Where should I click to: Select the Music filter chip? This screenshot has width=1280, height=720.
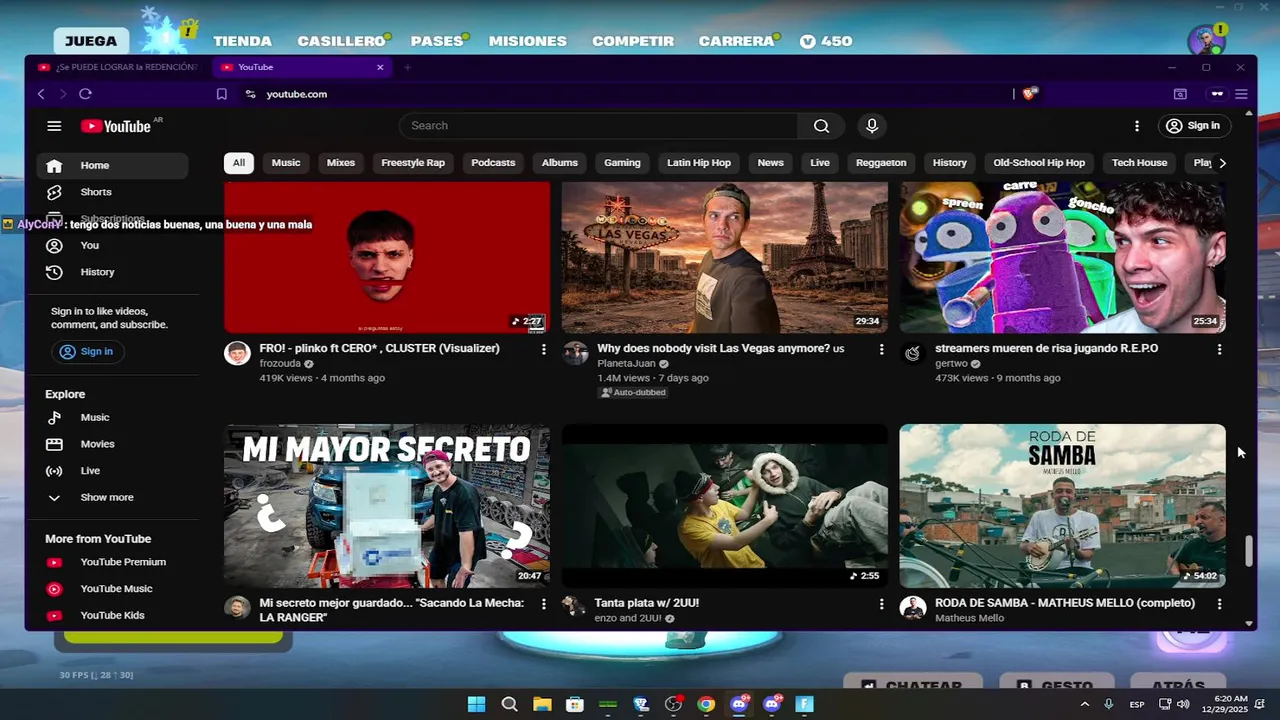coord(286,163)
